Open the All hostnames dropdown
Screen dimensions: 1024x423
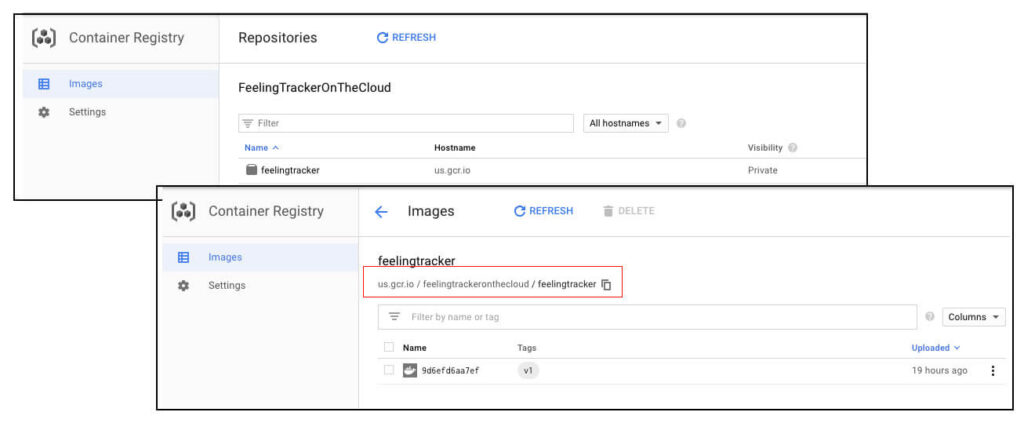coord(626,123)
